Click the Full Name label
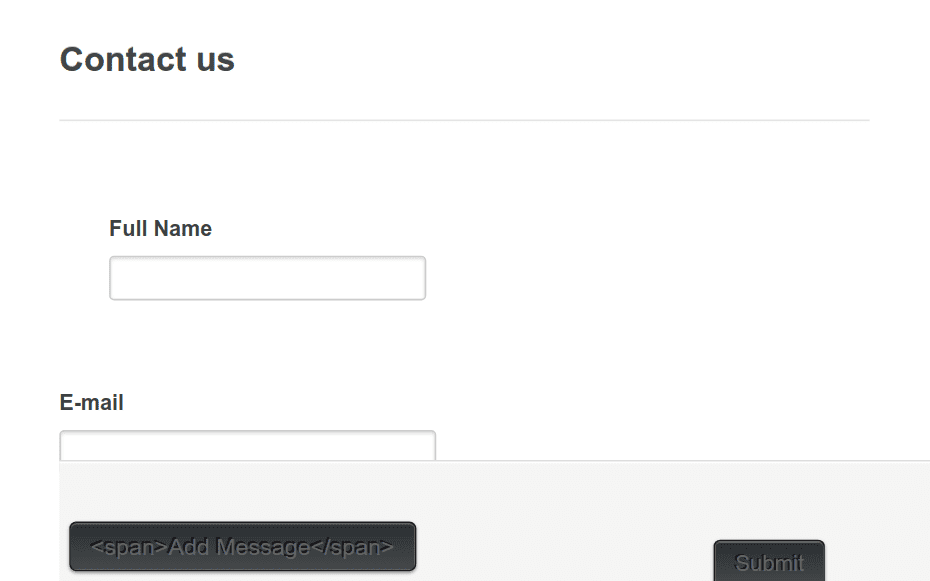 [x=160, y=229]
